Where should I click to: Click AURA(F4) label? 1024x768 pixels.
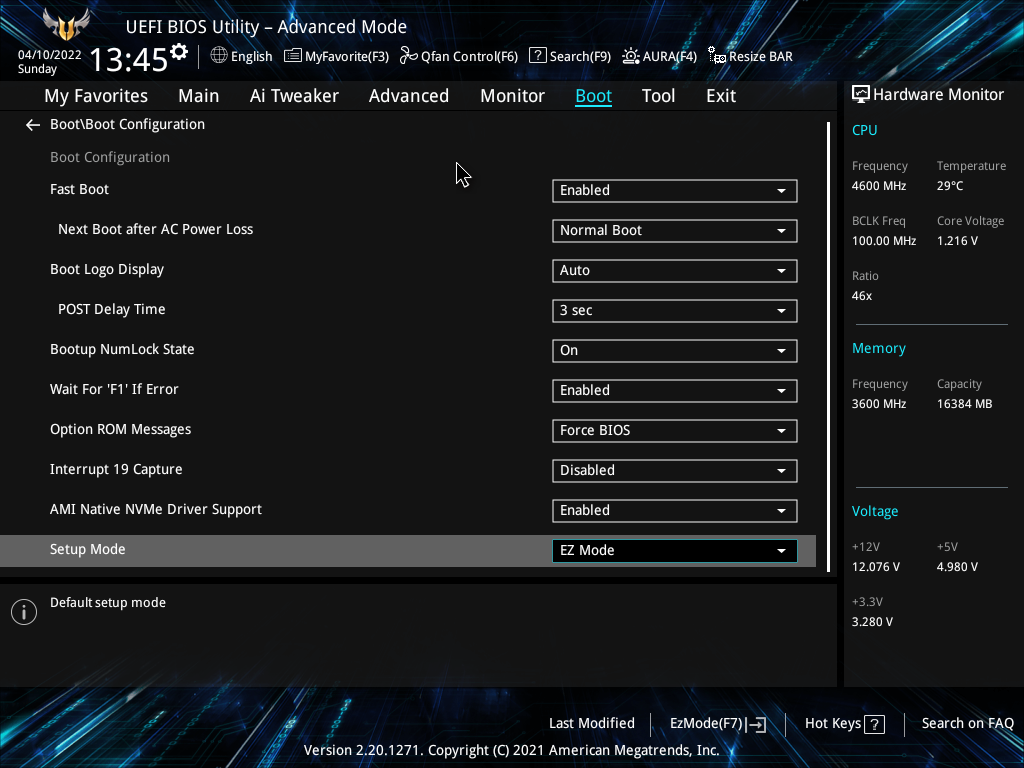point(670,57)
